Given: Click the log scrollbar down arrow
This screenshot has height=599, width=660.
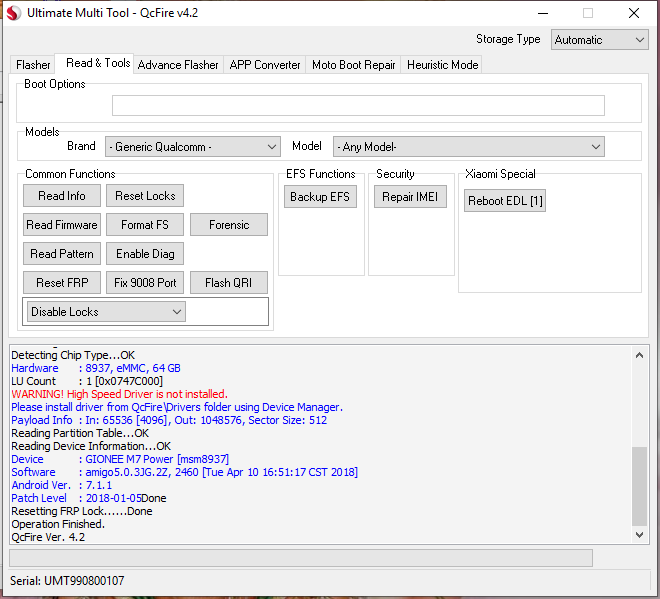Looking at the screenshot, I should tap(639, 535).
